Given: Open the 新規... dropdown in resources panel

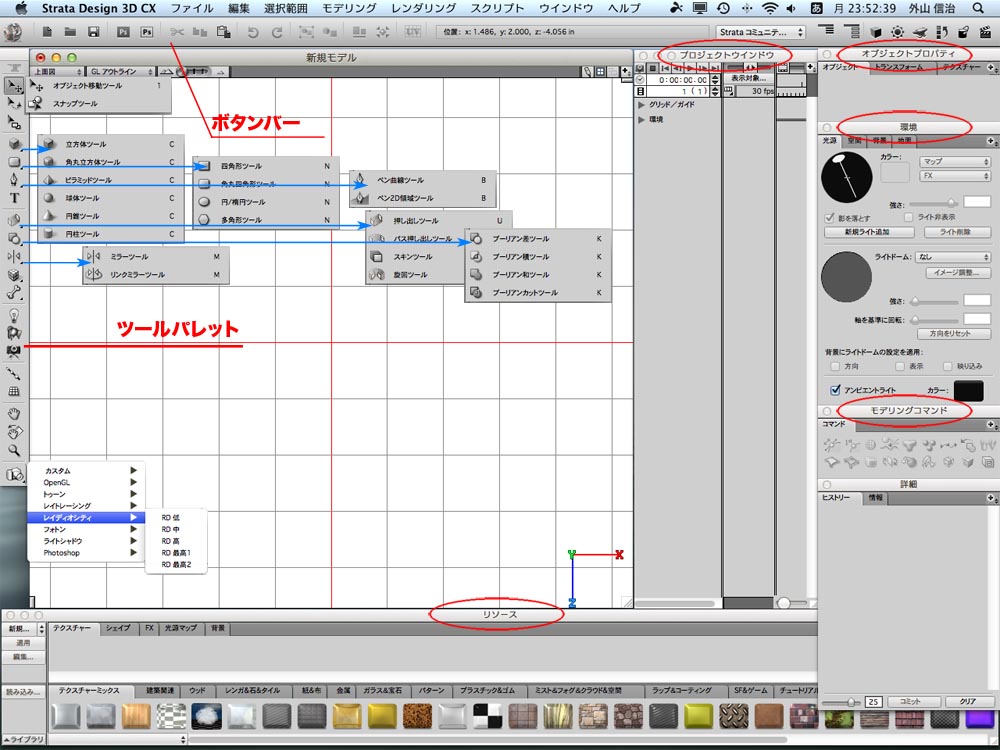Looking at the screenshot, I should click(24, 629).
